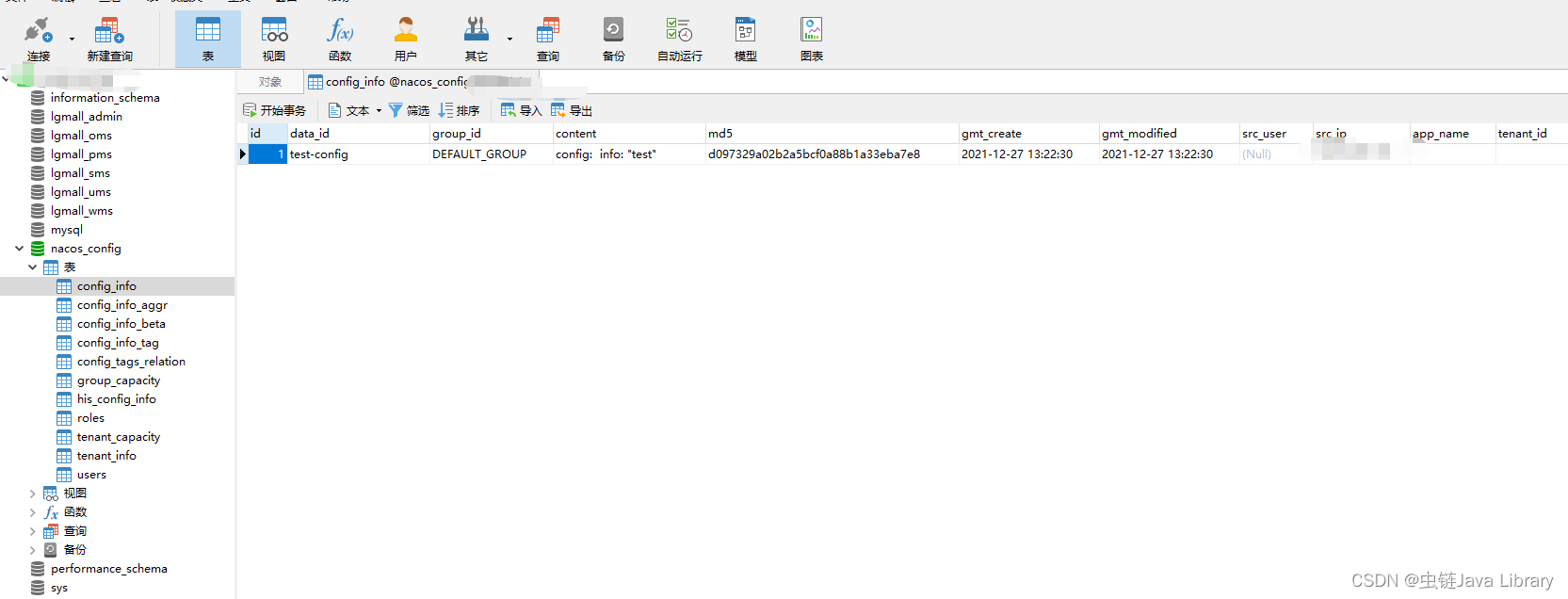
Task: Select the config: info: "test" content cell
Action: click(629, 154)
